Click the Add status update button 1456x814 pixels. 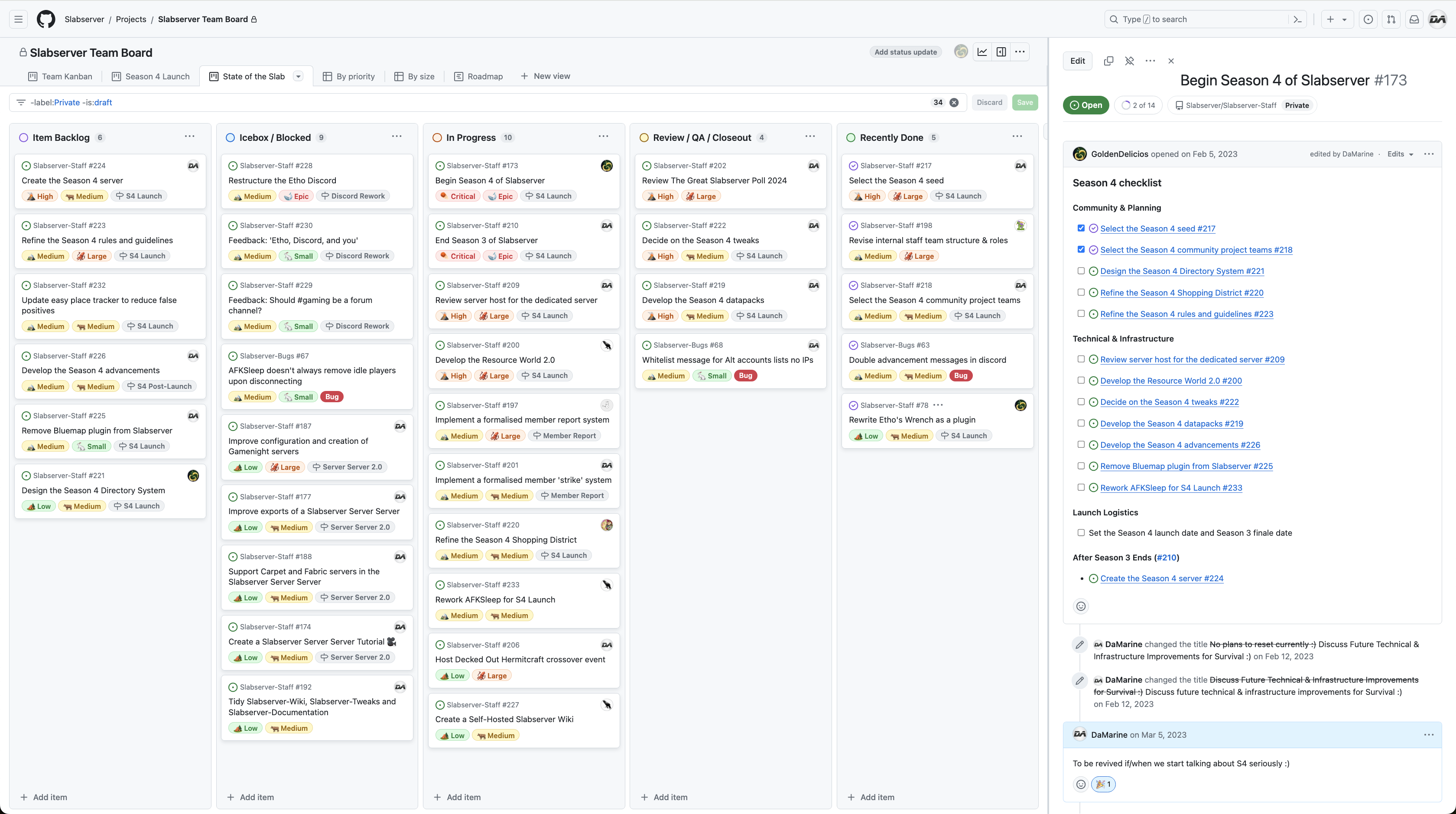tap(906, 52)
